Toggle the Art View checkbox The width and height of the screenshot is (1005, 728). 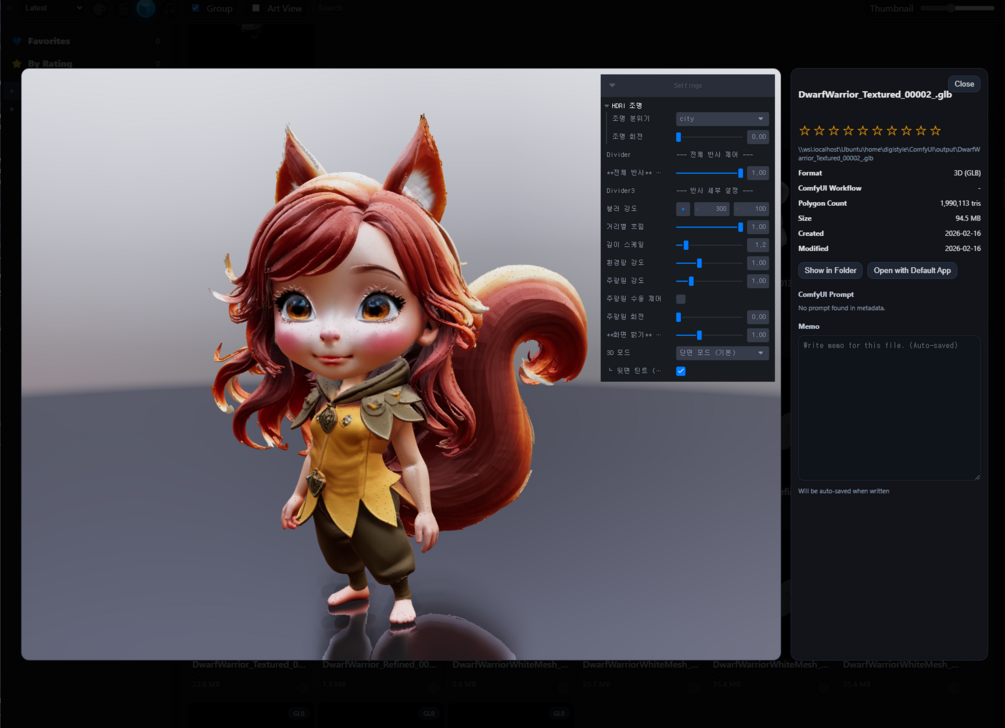pyautogui.click(x=256, y=8)
